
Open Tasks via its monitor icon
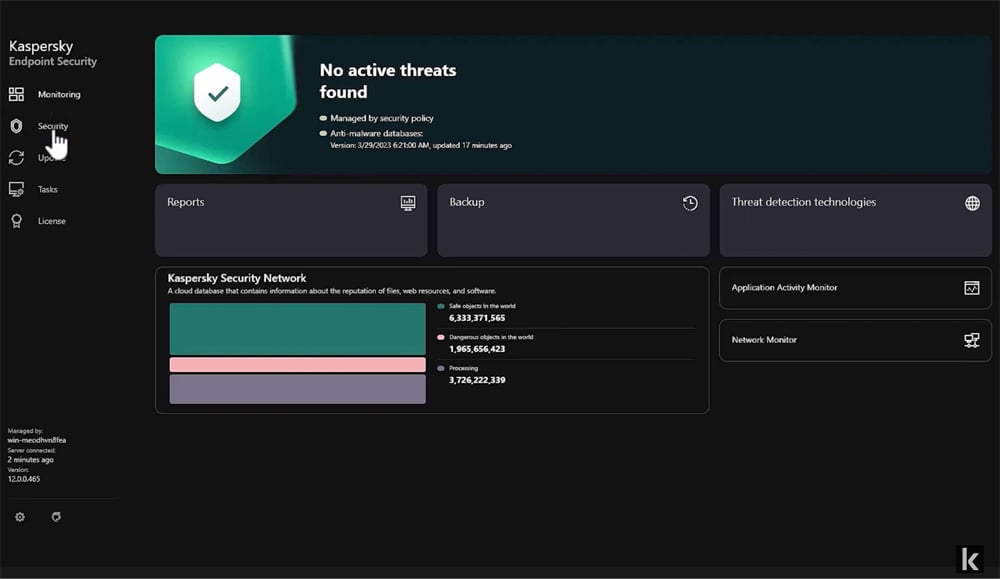tap(16, 189)
